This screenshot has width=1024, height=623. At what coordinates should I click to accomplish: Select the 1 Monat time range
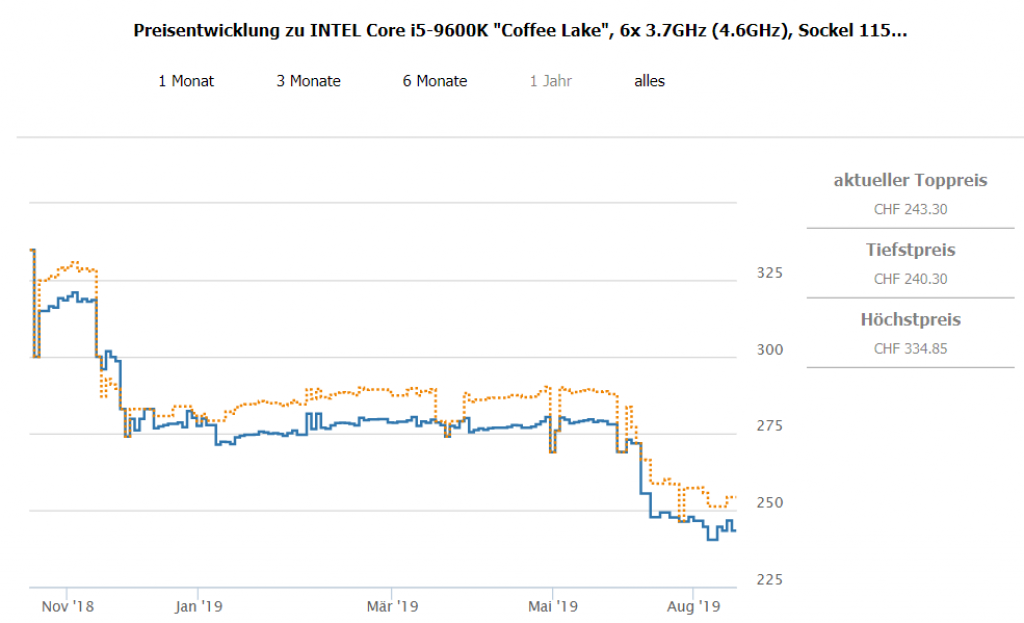click(186, 81)
